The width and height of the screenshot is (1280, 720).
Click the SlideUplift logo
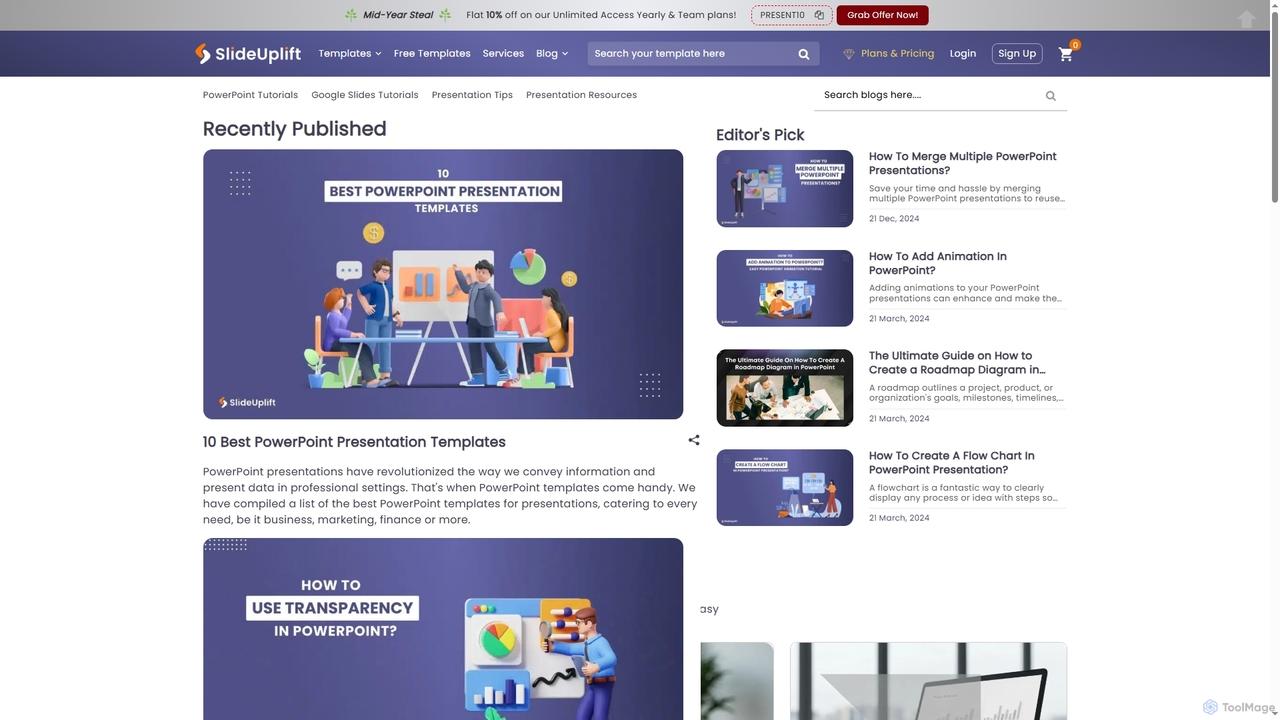(x=248, y=54)
